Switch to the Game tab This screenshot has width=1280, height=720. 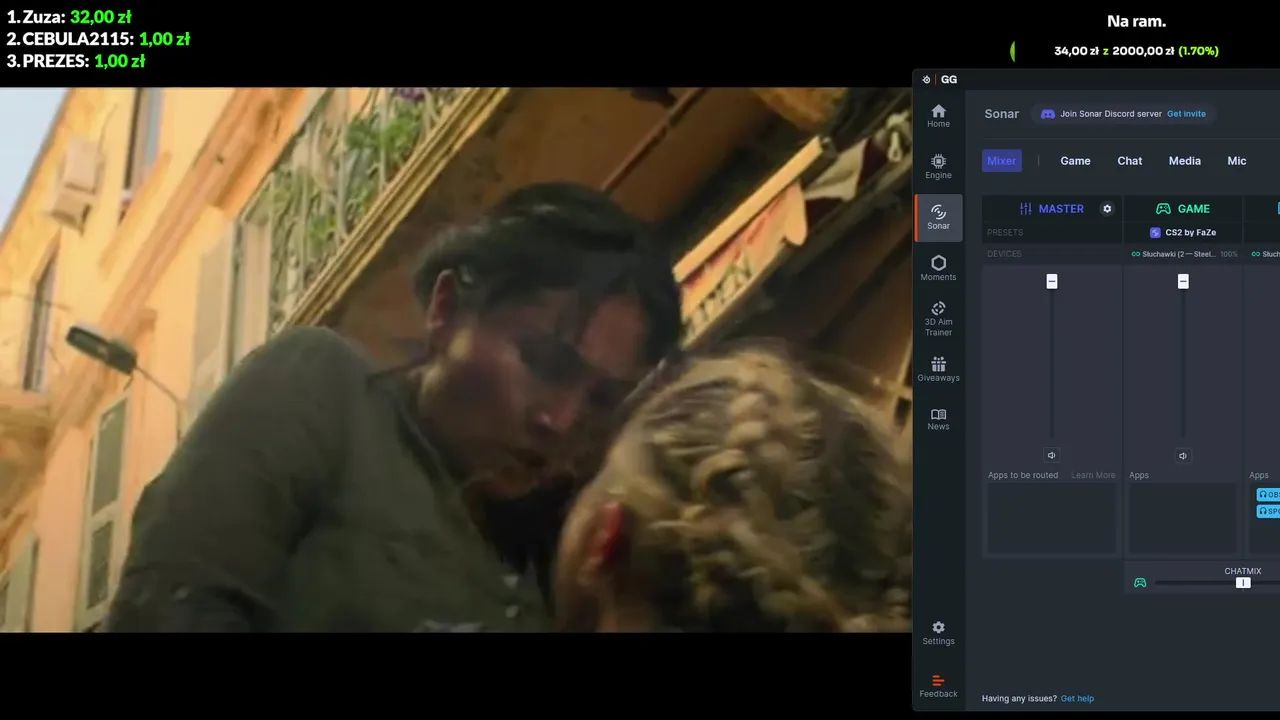pyautogui.click(x=1075, y=161)
